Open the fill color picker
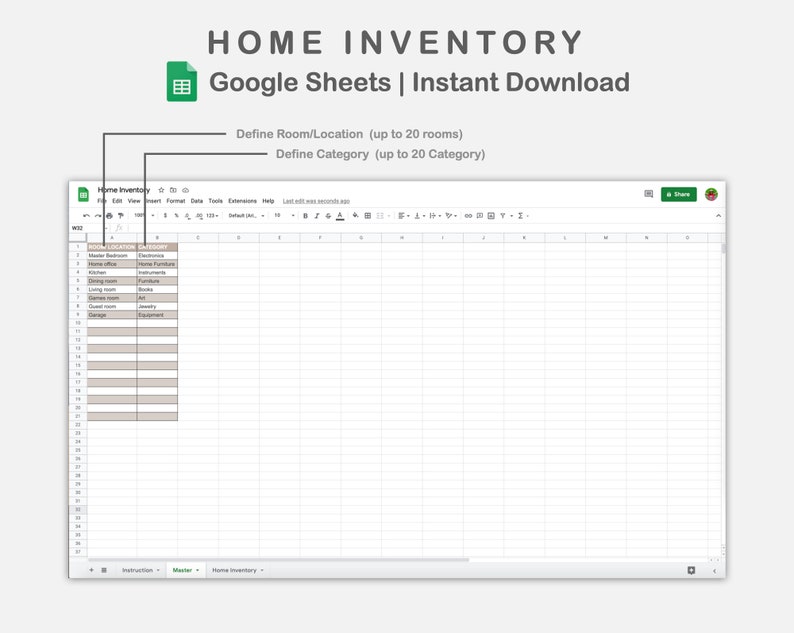794x633 pixels. pos(355,216)
